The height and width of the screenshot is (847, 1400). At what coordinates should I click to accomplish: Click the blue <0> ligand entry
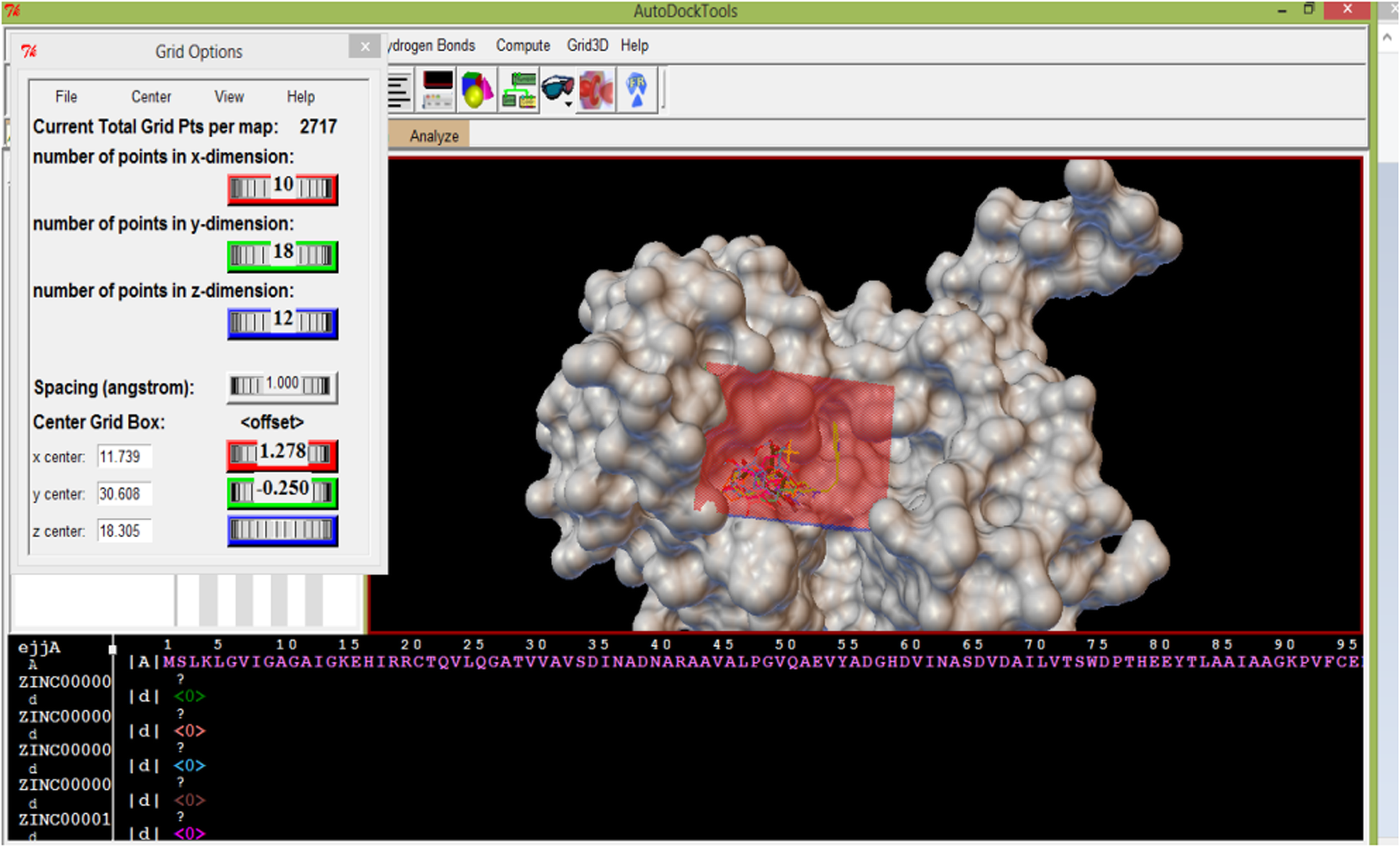[189, 765]
